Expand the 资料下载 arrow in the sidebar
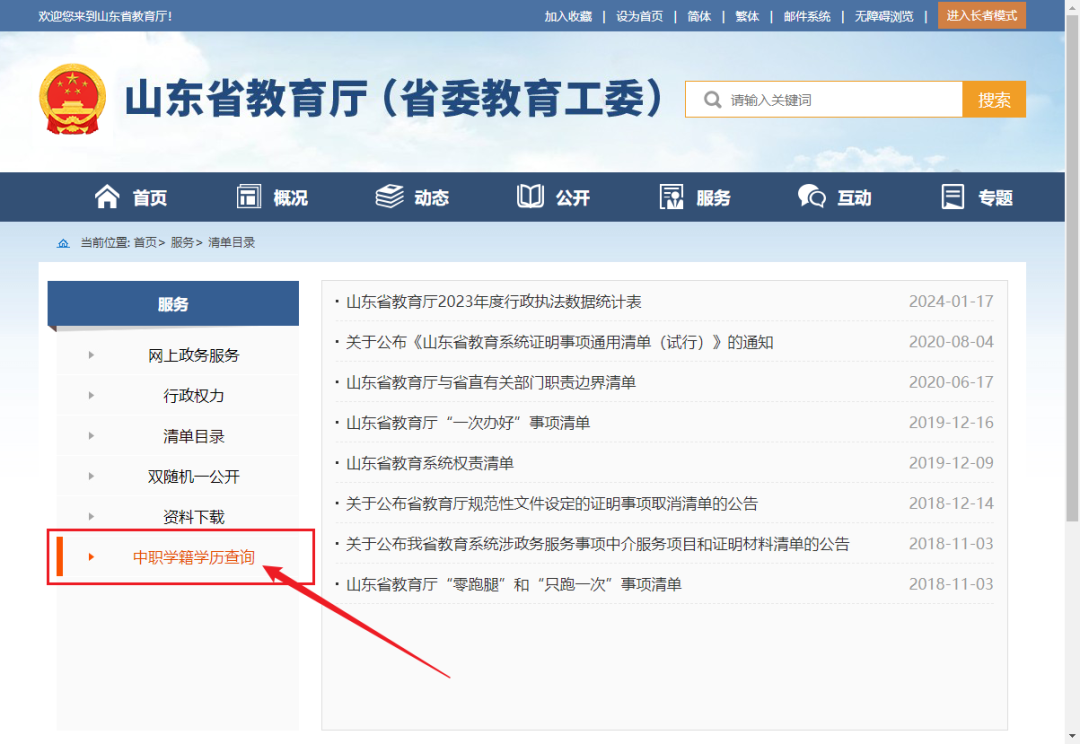This screenshot has width=1080, height=744. click(x=91, y=517)
